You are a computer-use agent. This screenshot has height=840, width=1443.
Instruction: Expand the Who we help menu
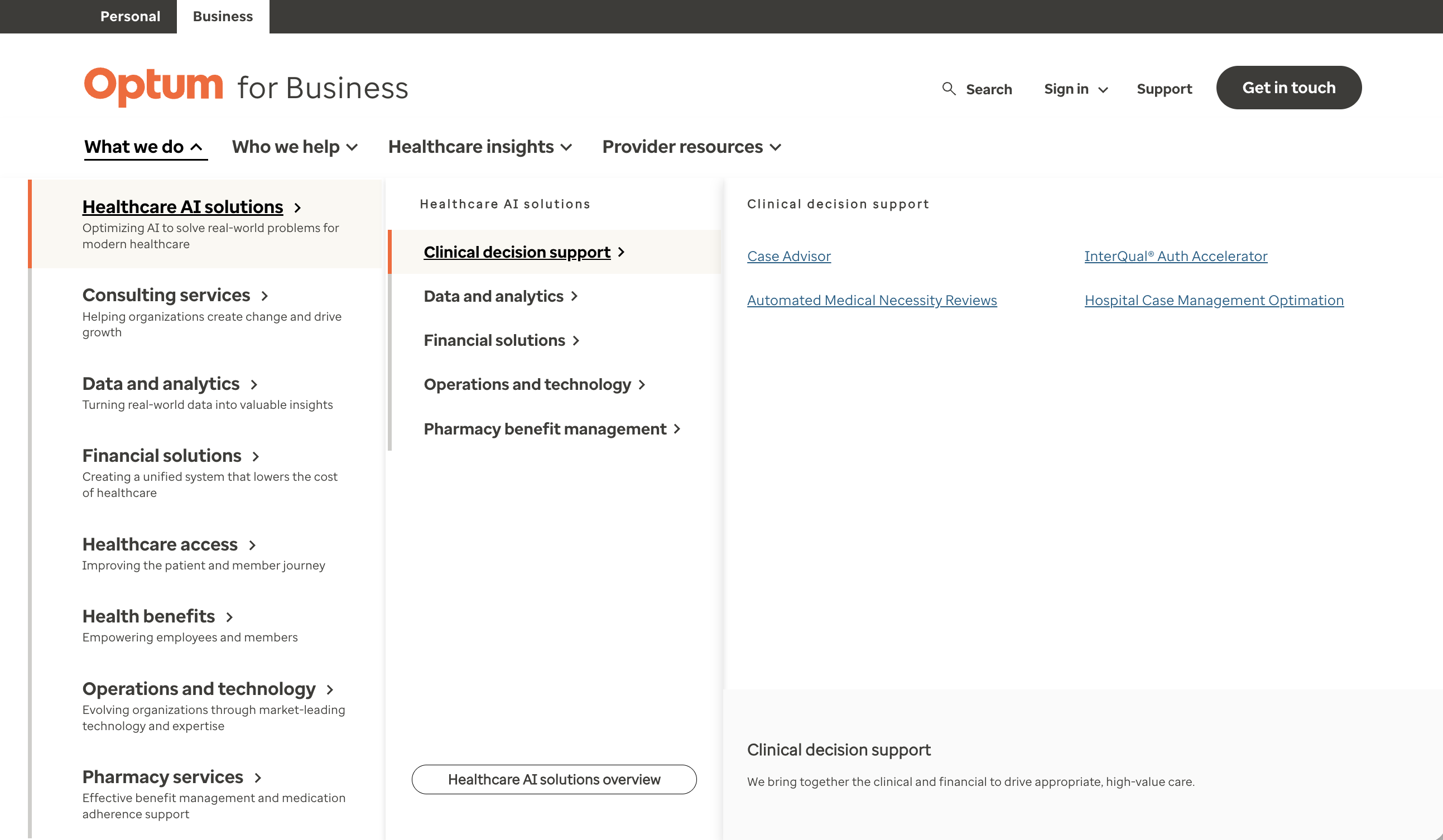point(294,147)
